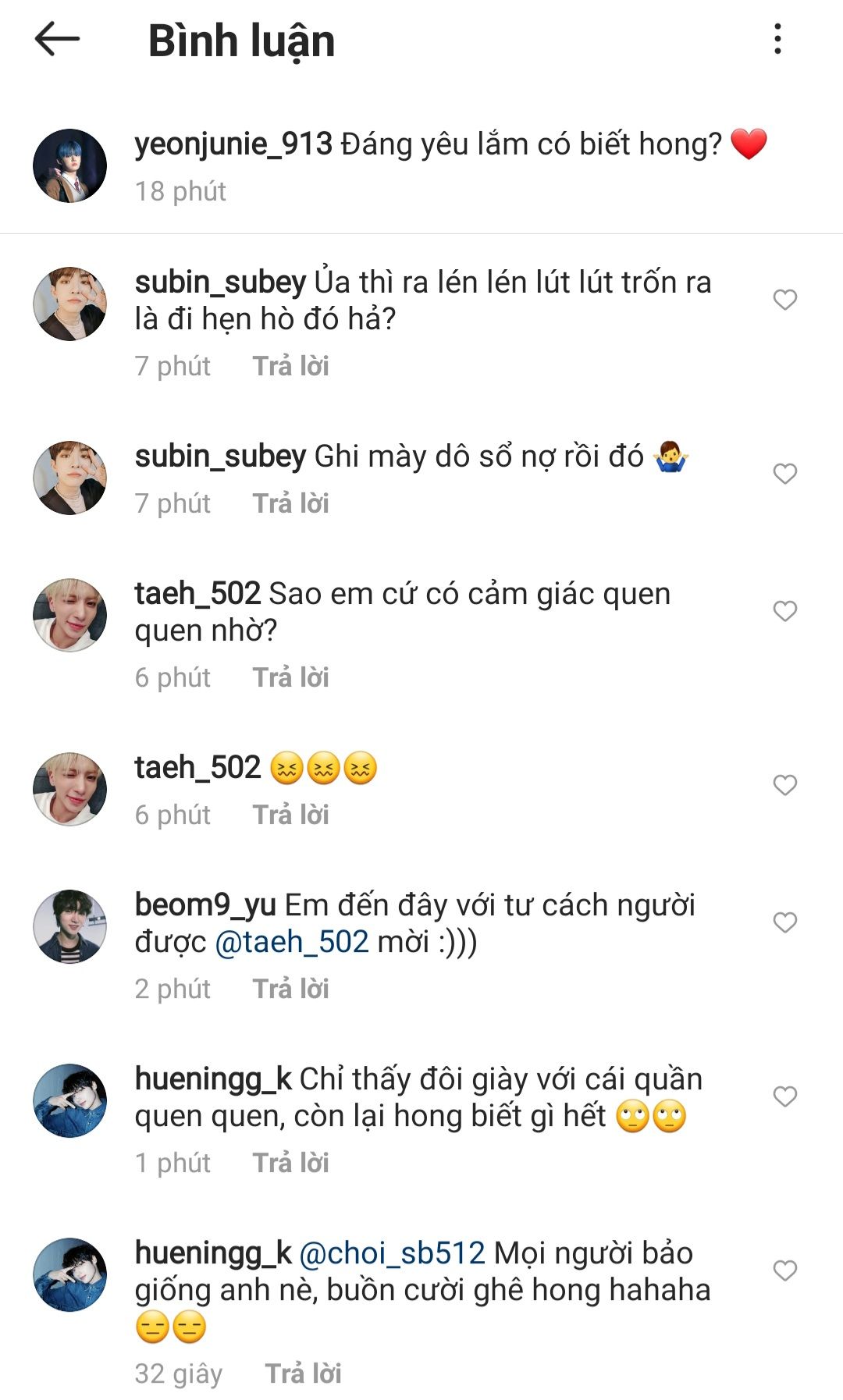Open the @choi_sb512 mention link
This screenshot has height=1400, width=843.
(392, 1253)
